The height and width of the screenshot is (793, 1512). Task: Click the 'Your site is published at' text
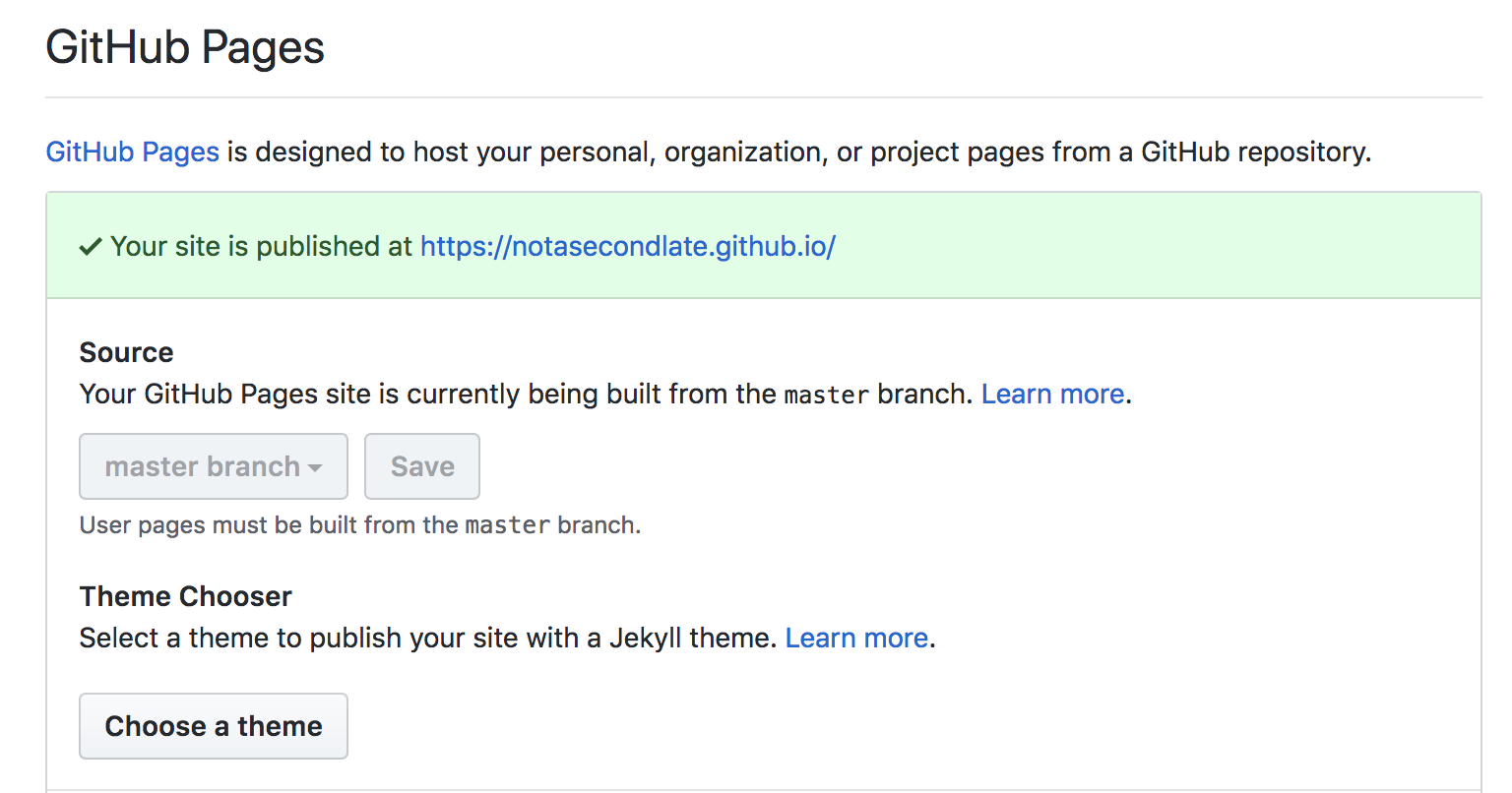(x=261, y=246)
